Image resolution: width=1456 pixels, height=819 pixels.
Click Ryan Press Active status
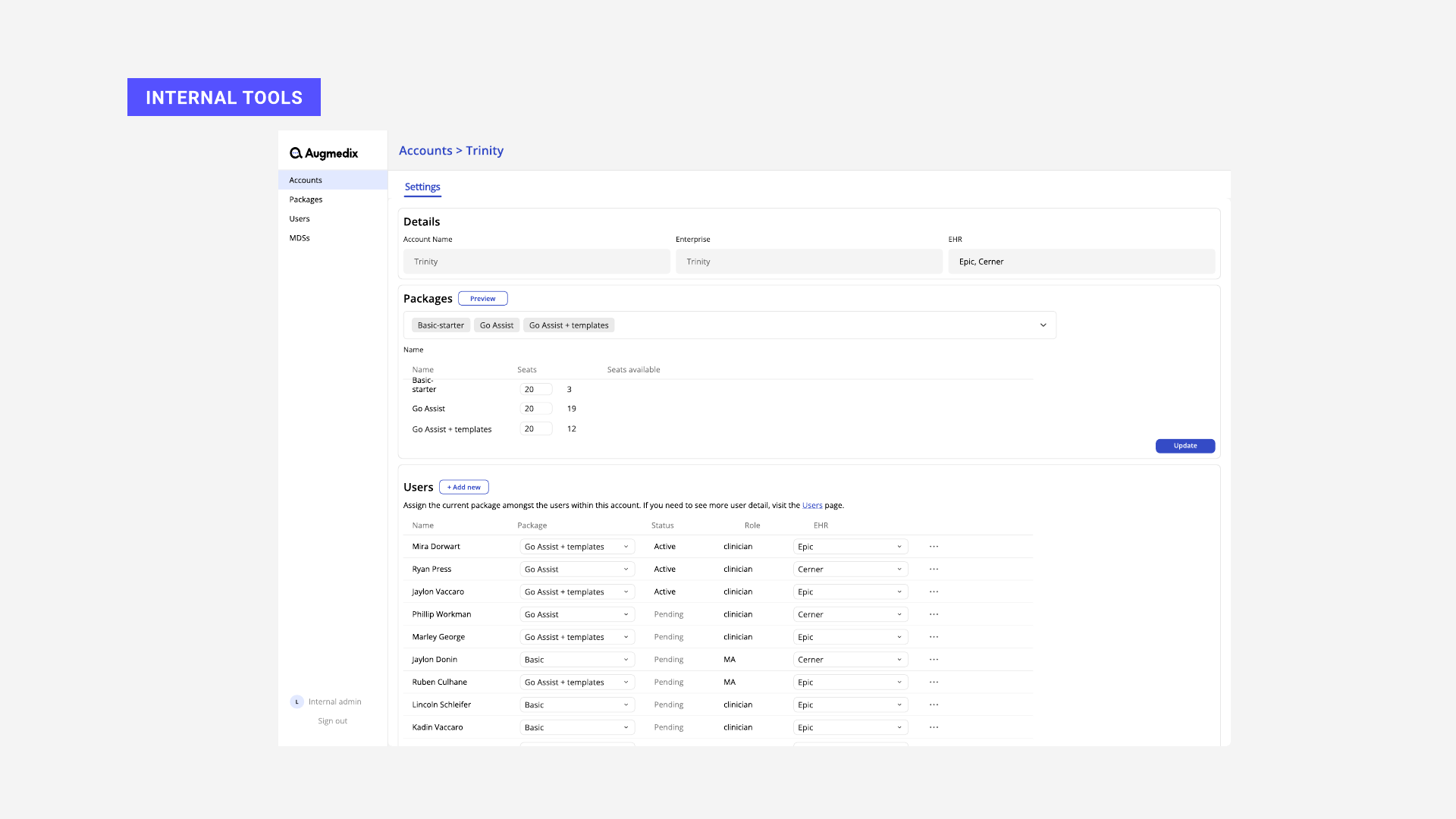[x=665, y=570]
